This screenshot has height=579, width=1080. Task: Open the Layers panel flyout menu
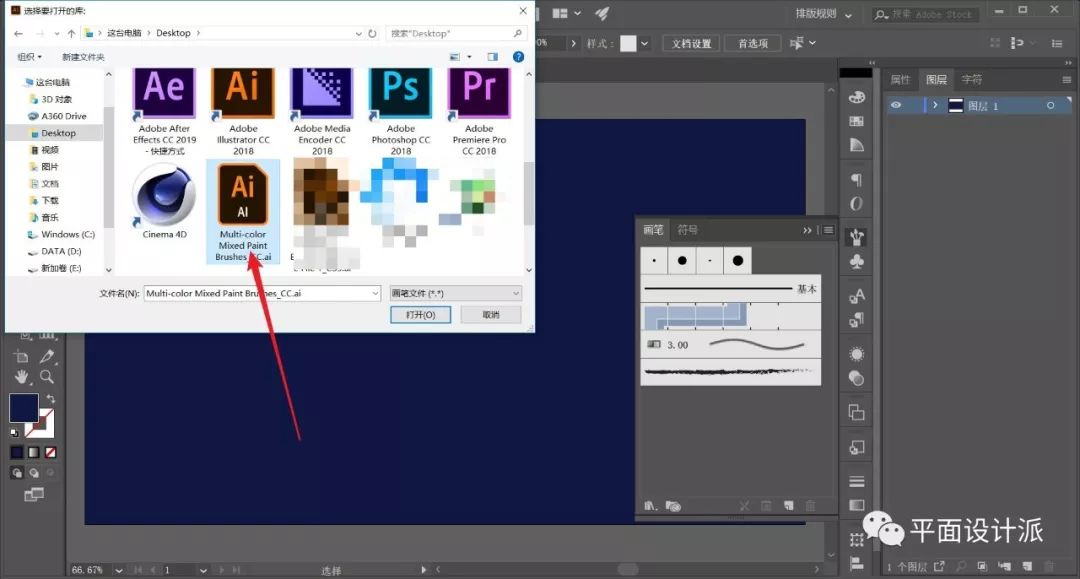(x=1067, y=80)
